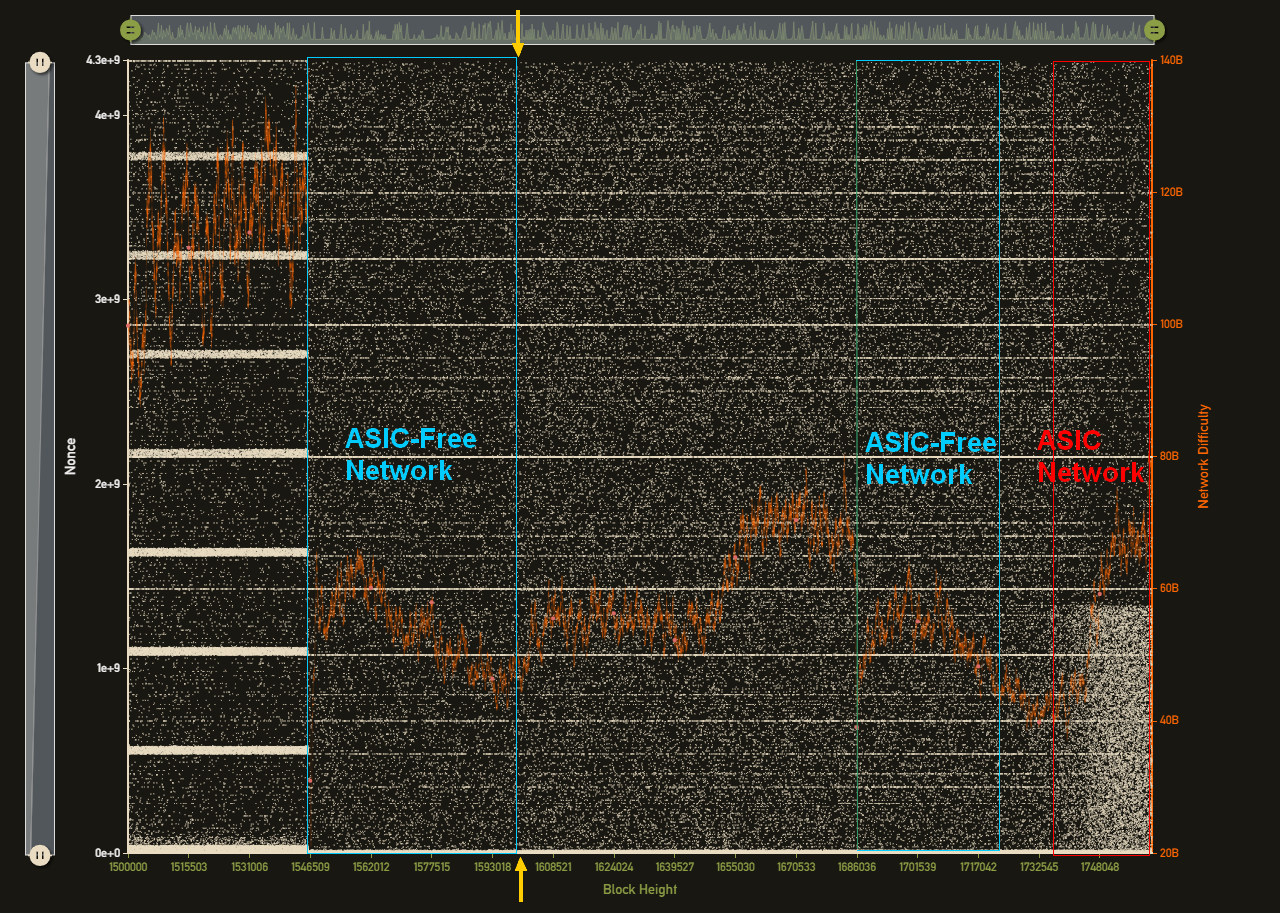Click the top block-height overview scrollbar track
This screenshot has width=1280, height=913.
[x=640, y=30]
